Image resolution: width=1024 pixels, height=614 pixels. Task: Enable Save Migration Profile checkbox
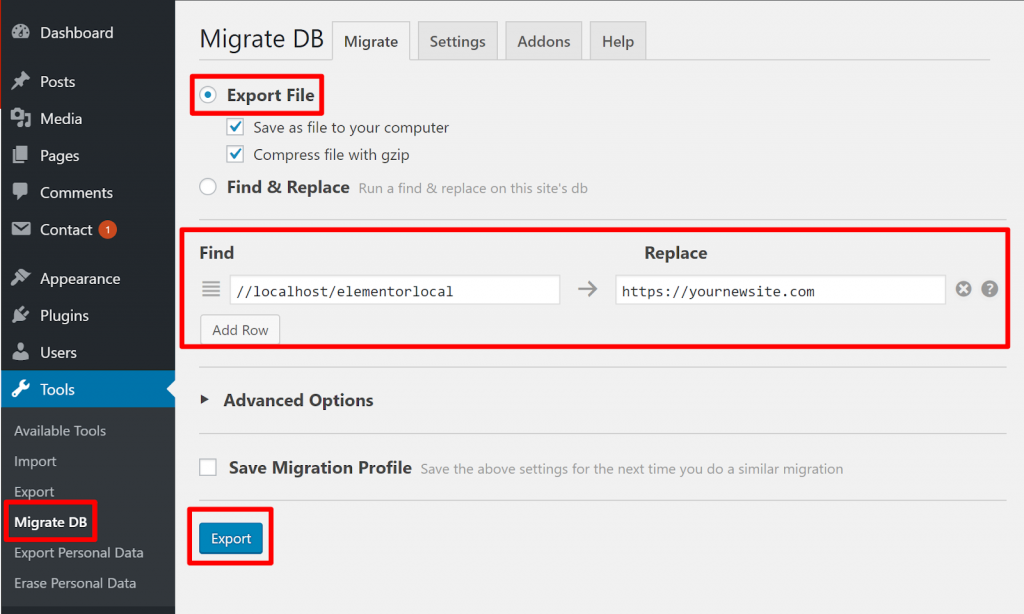[208, 468]
